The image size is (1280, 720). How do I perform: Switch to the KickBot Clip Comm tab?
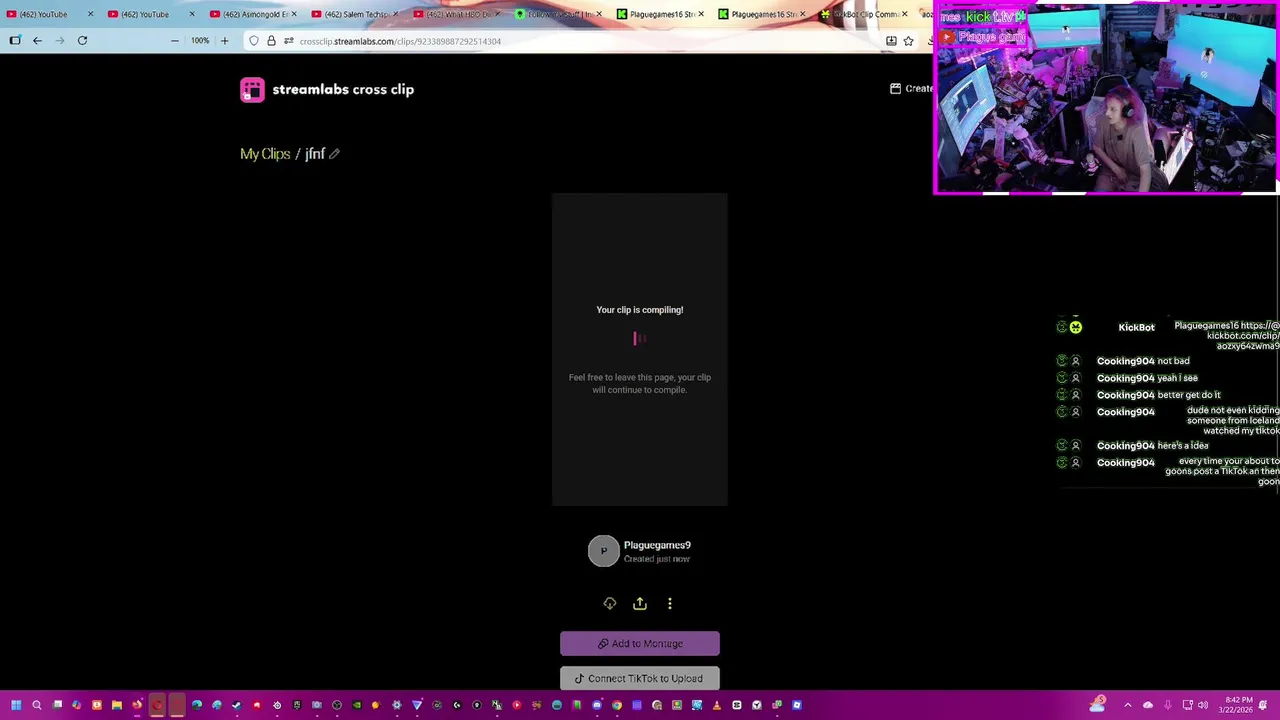coord(860,14)
